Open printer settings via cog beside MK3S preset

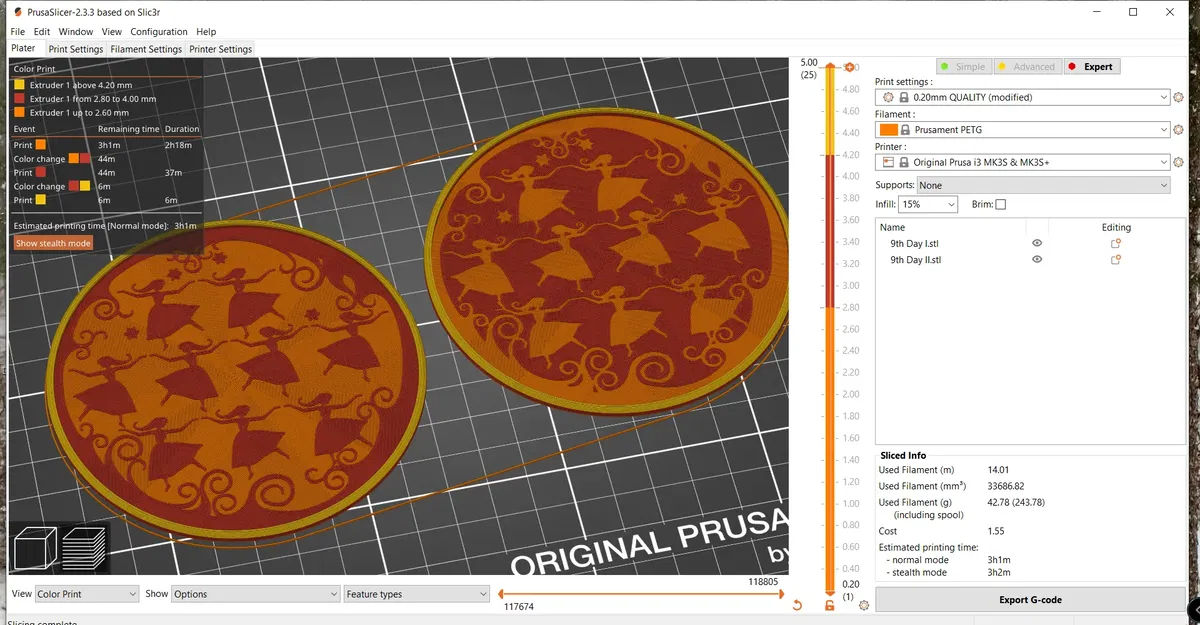(x=1178, y=162)
